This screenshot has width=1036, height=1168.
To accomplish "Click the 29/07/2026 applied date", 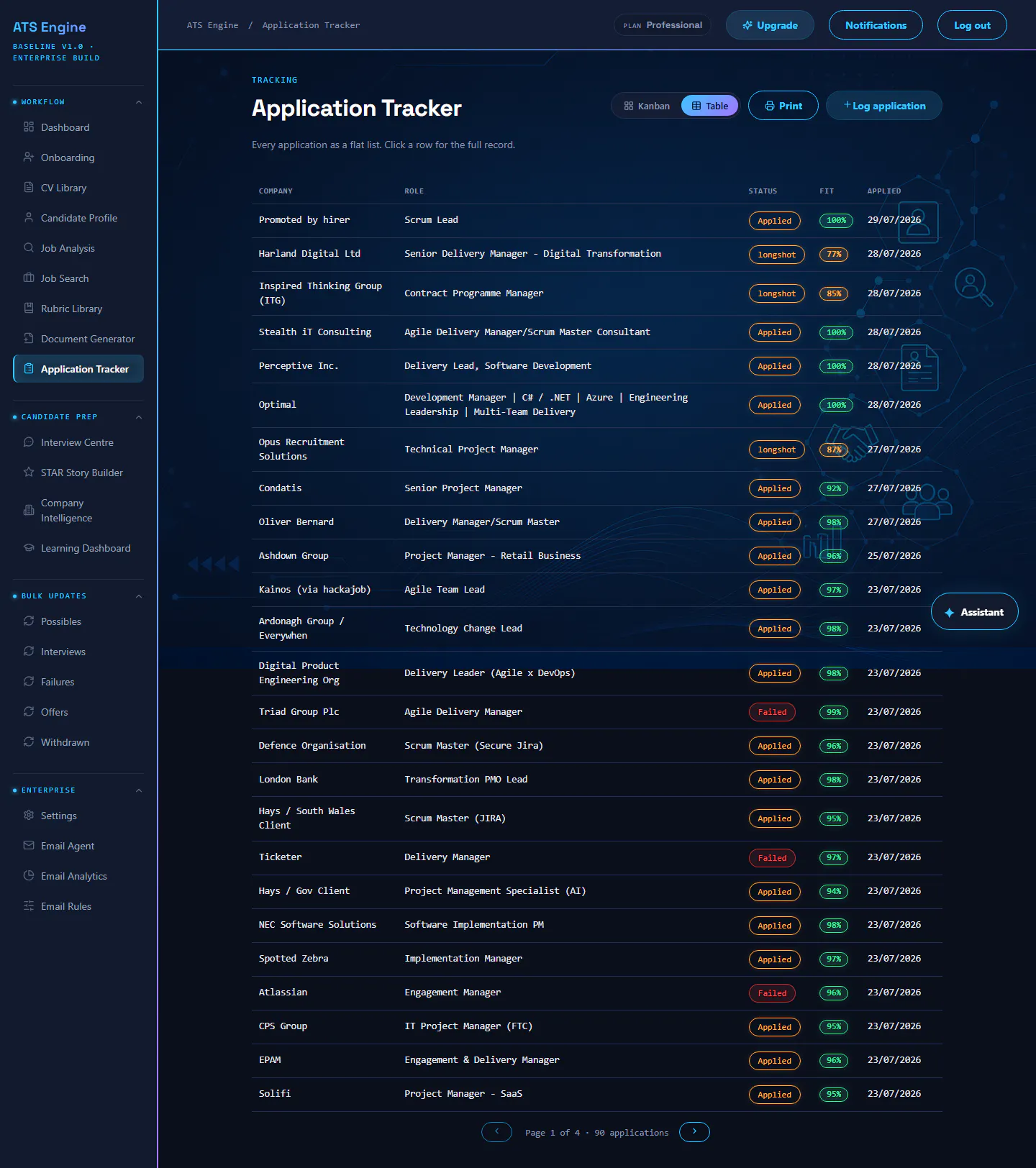I will 894,220.
